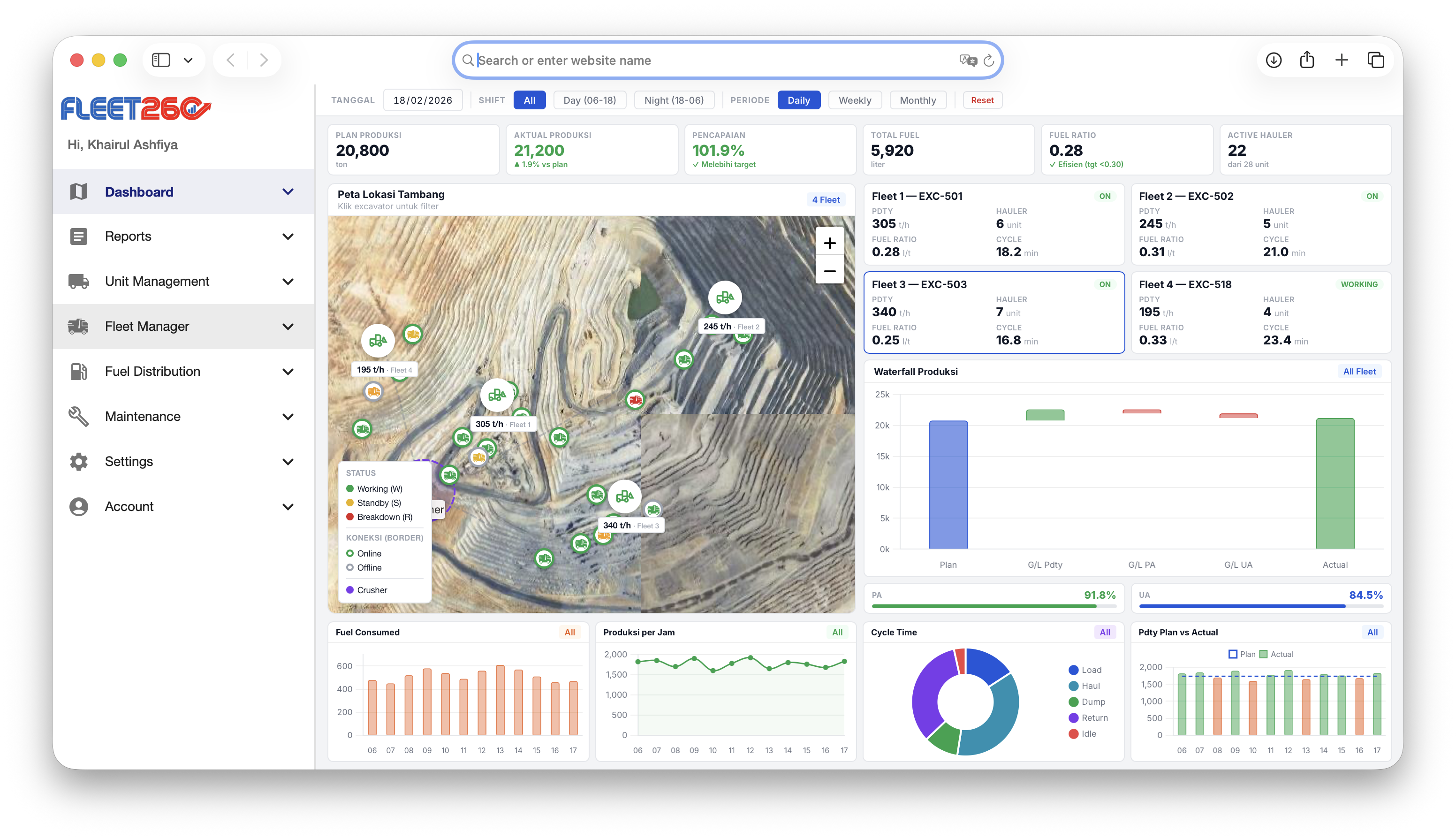Click the Haul color legend swatch
Screen dimensions: 1456x839
coord(1074,686)
